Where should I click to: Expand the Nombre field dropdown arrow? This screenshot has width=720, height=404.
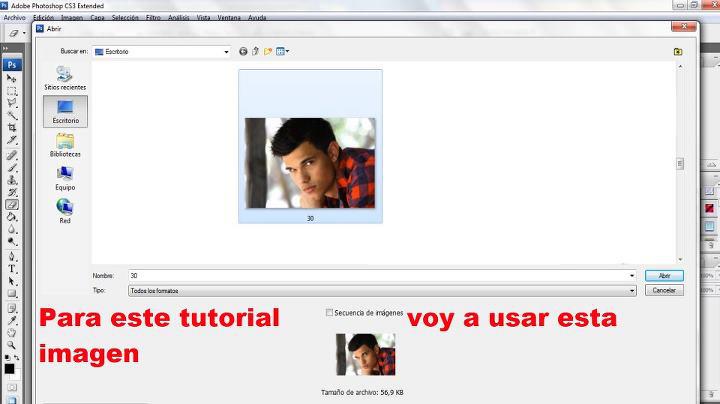click(x=632, y=275)
